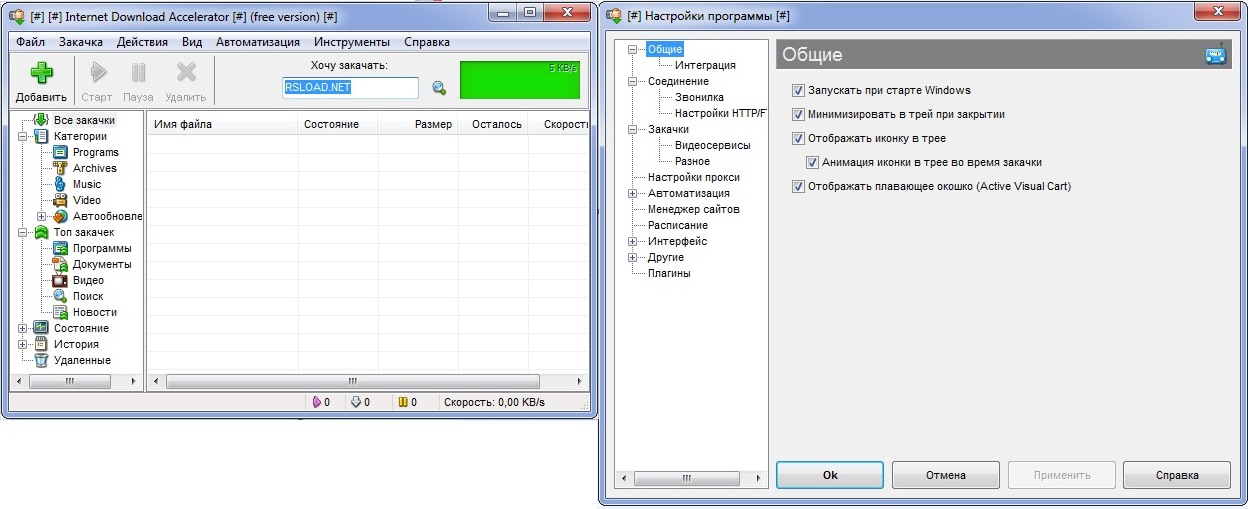Click the search magnifier icon next to URL field
Image resolution: width=1248 pixels, height=509 pixels.
click(438, 88)
